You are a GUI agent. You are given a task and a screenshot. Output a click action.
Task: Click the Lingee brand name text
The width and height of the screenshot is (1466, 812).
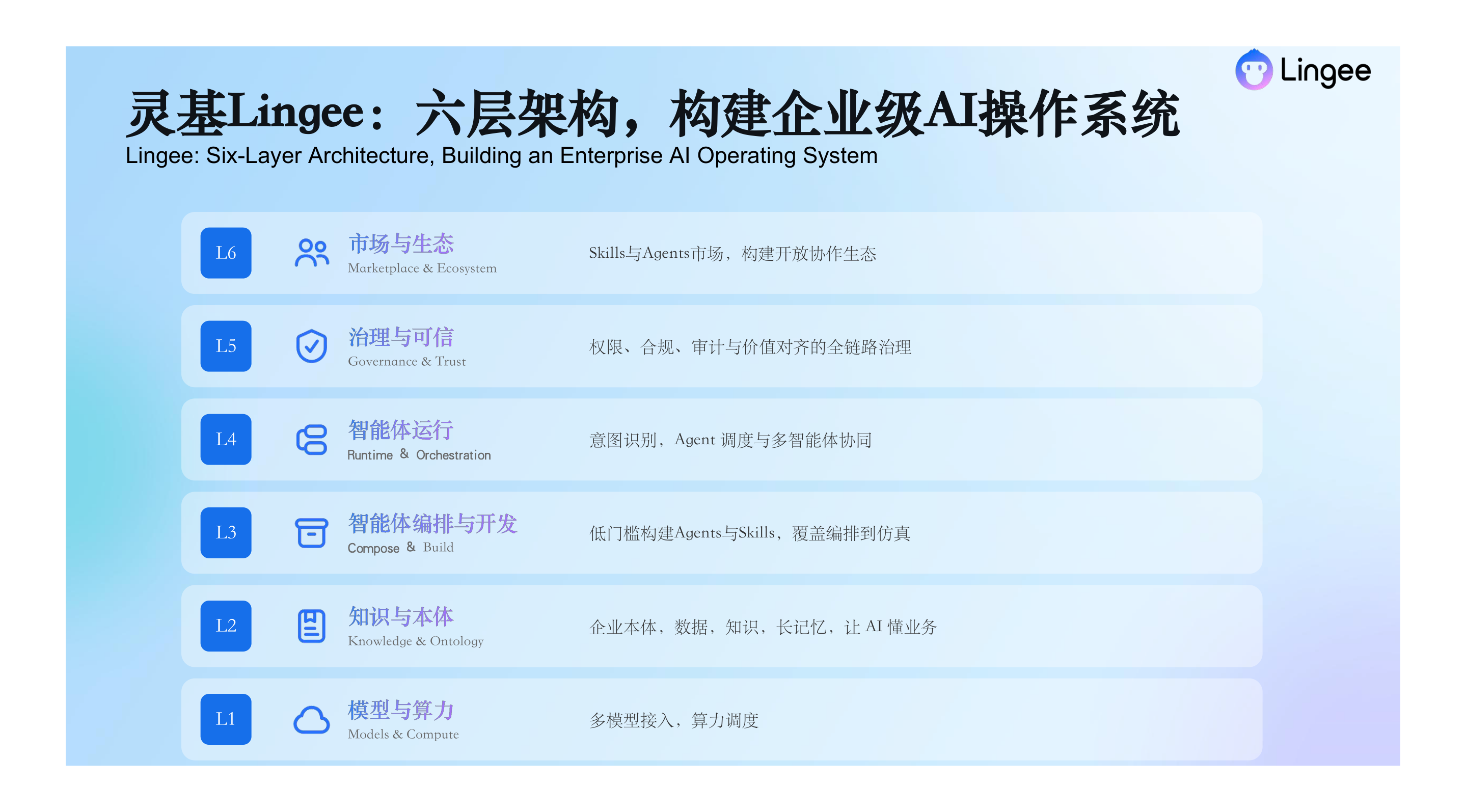[x=1325, y=72]
